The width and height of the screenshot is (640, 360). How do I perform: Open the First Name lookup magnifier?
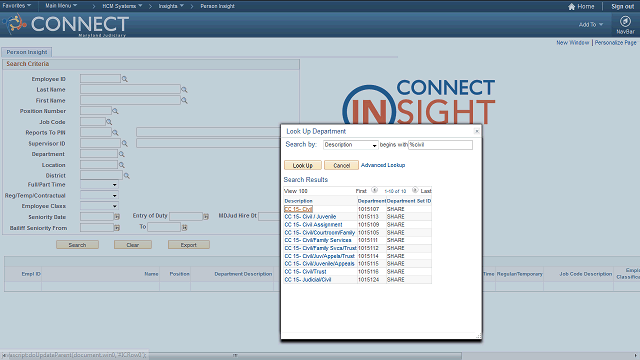184,100
